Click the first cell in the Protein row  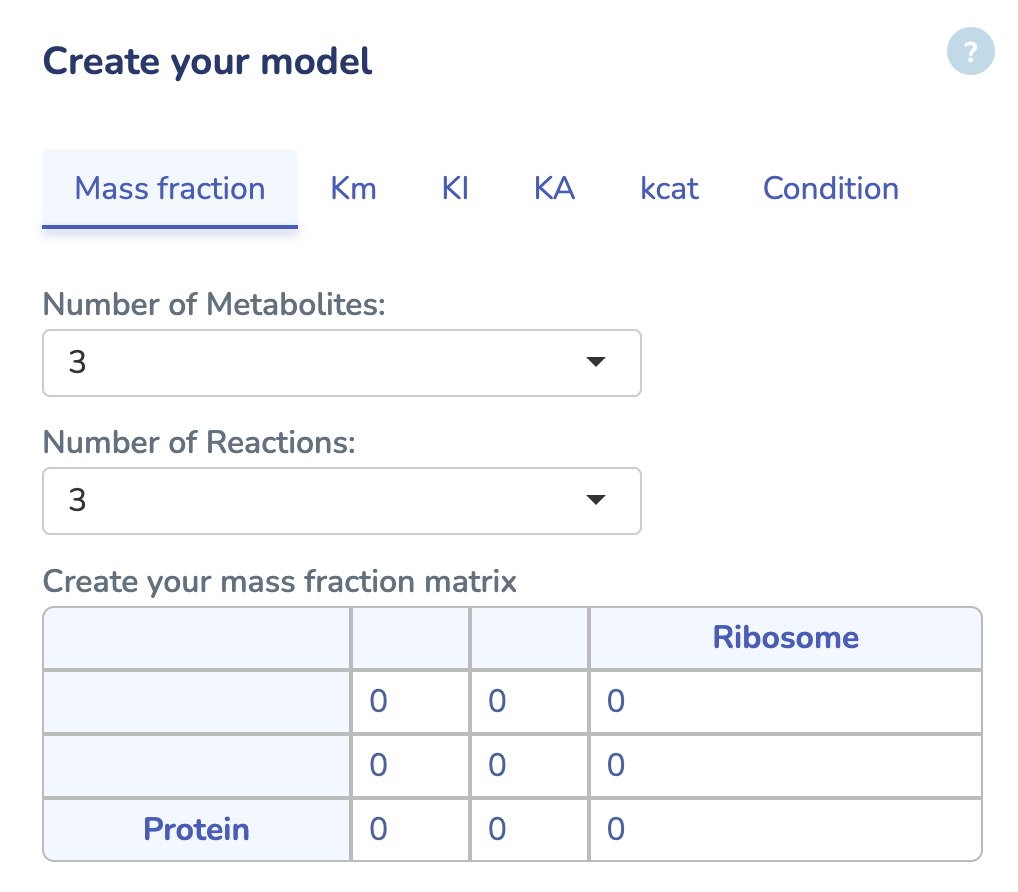(410, 829)
